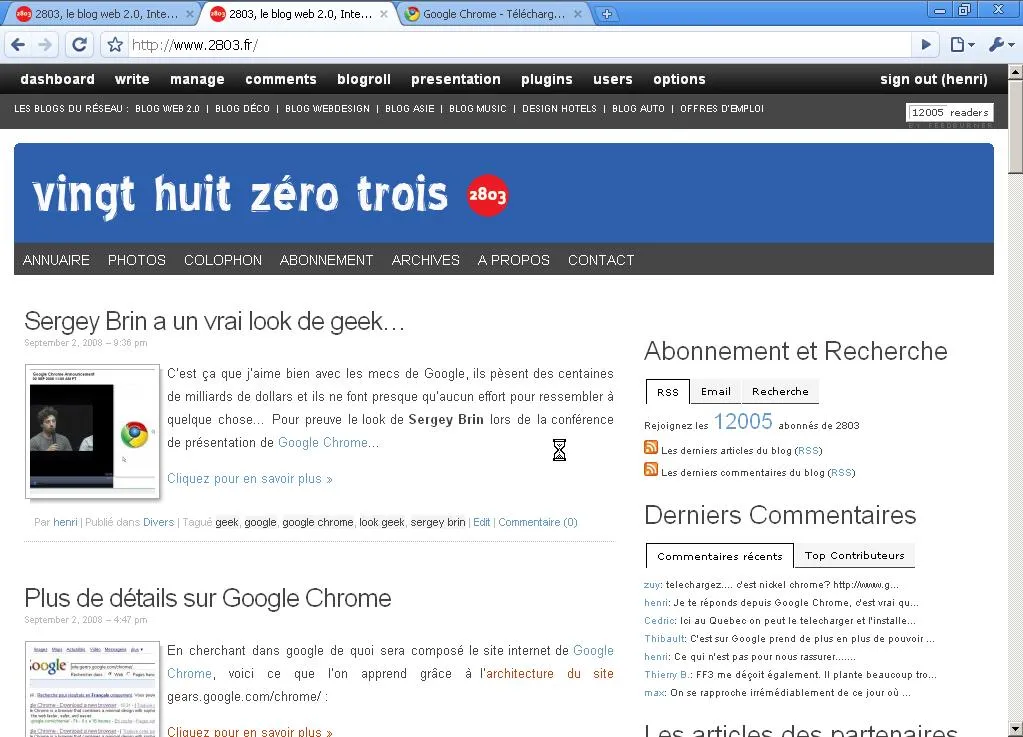
Task: Open the plugins admin menu
Action: click(x=547, y=79)
